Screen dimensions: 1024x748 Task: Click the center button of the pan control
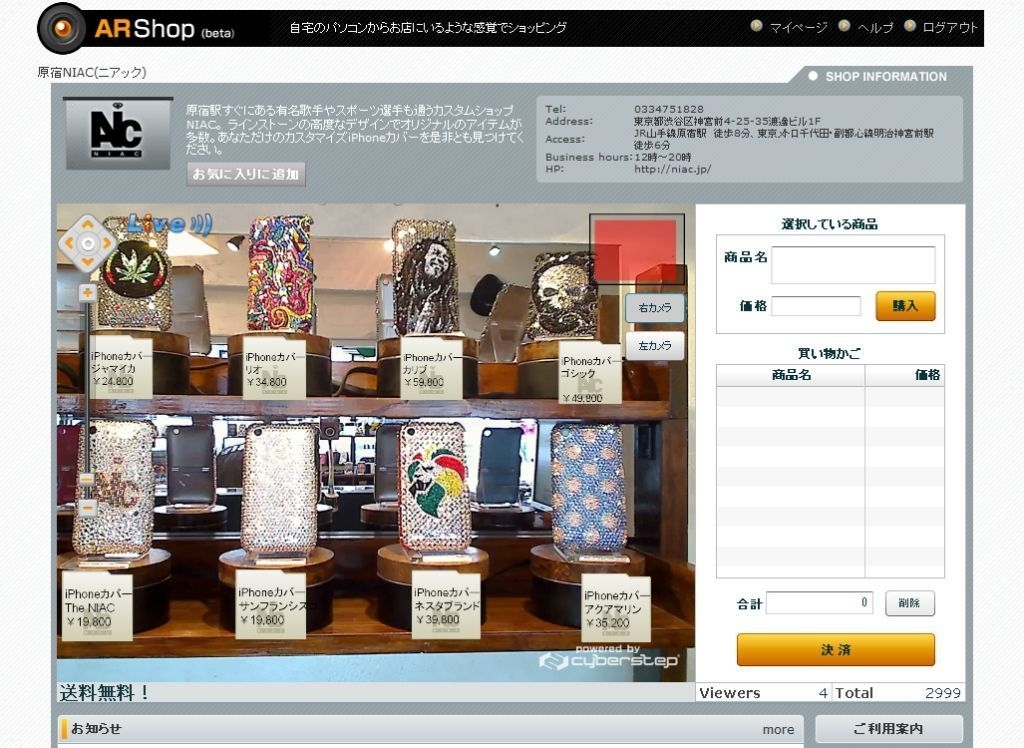point(88,244)
